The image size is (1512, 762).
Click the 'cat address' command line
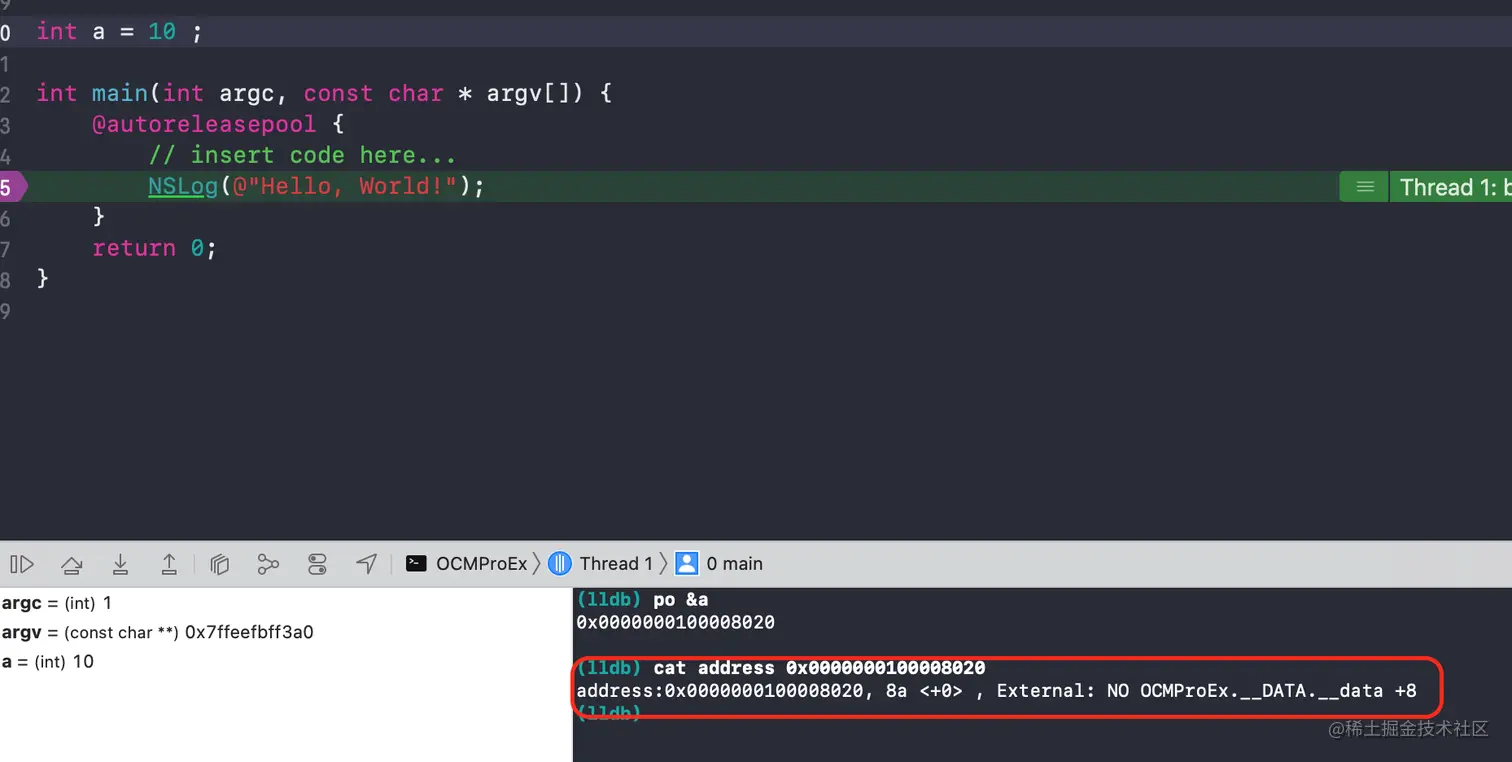(819, 668)
